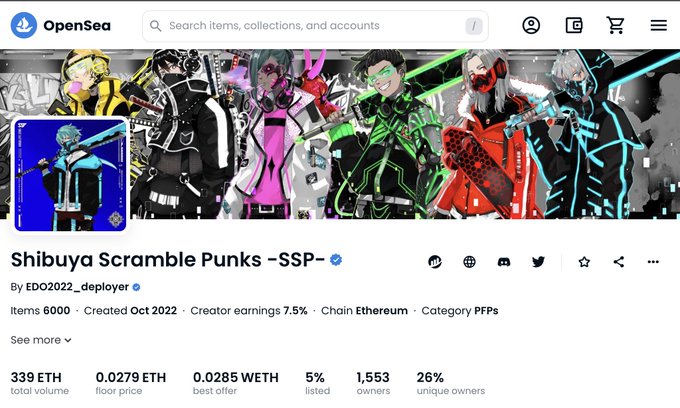Open the collection's Twitter page
Screen dimensions: 680x408
coord(538,261)
